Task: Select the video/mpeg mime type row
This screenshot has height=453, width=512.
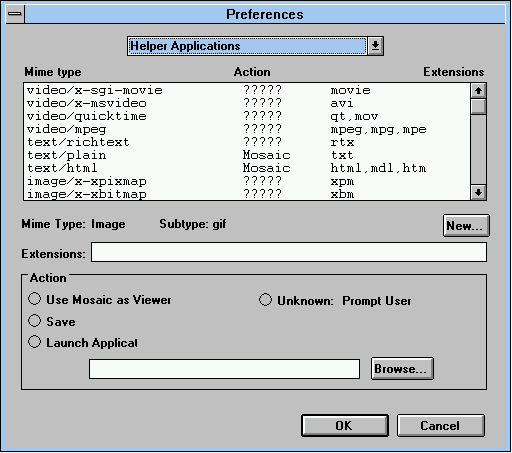Action: point(247,129)
